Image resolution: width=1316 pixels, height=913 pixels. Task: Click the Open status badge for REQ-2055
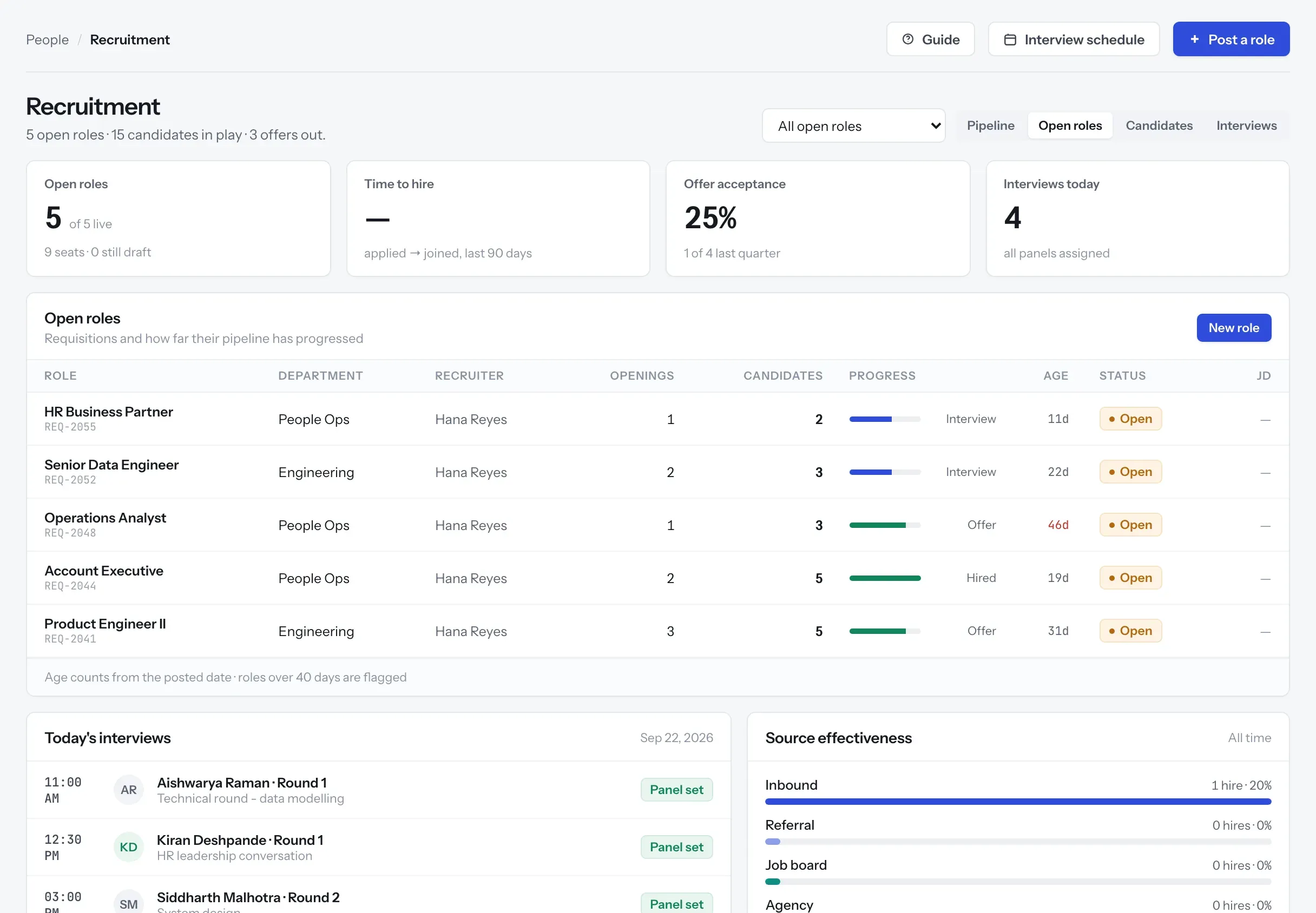tap(1130, 419)
